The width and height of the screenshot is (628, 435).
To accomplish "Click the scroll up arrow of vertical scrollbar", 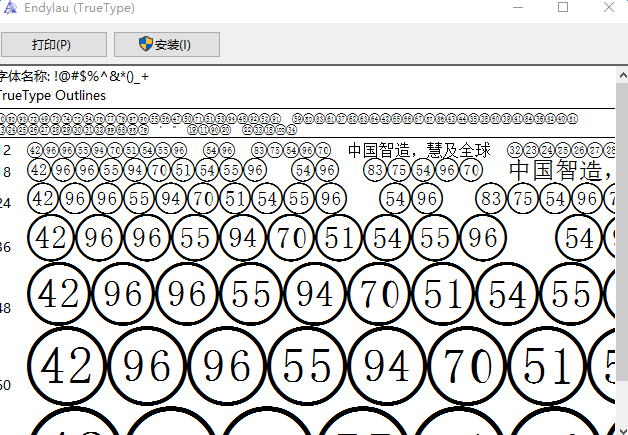I will pos(622,75).
